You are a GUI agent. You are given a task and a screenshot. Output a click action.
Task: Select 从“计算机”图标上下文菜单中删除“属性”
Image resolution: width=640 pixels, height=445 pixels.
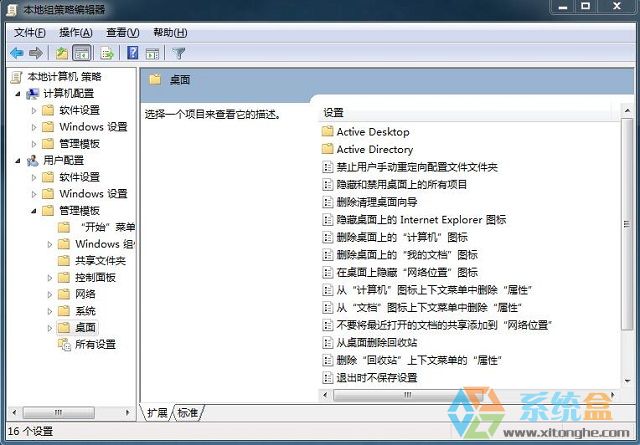427,290
